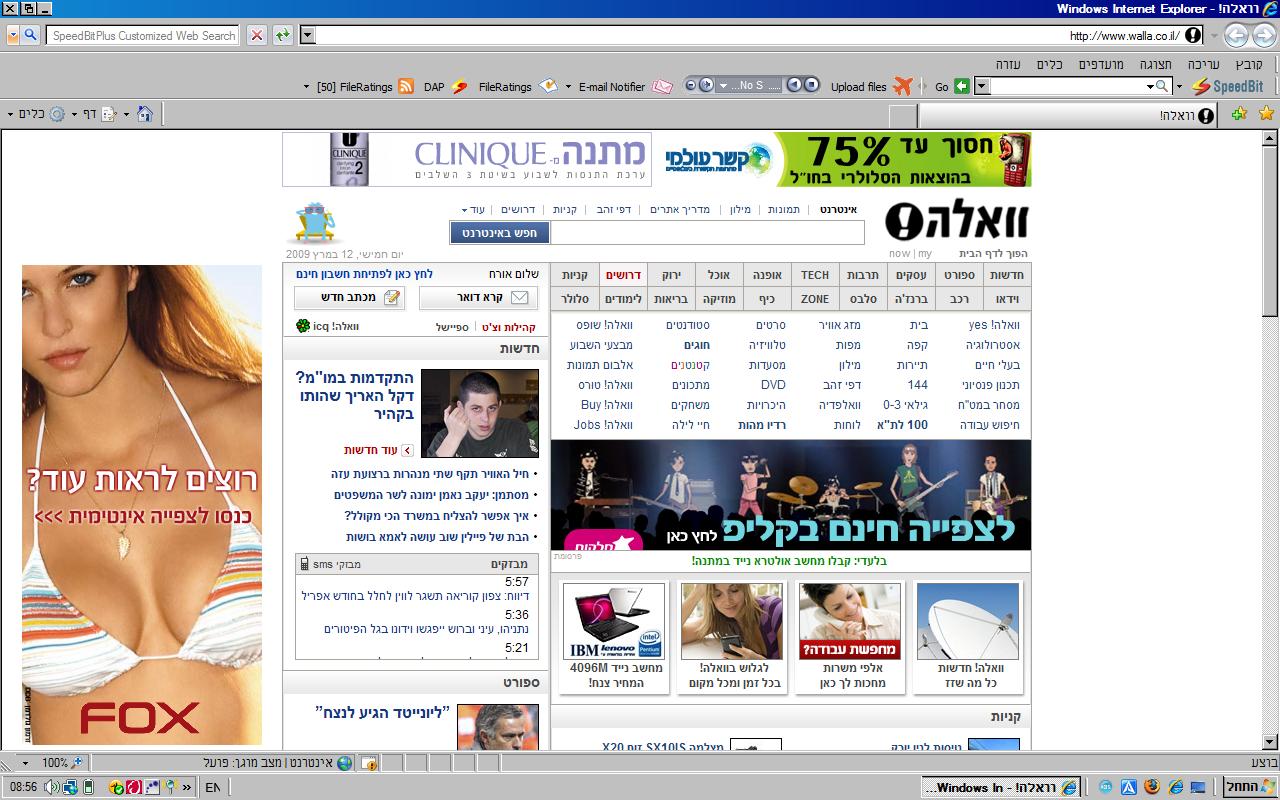This screenshot has height=800, width=1280.
Task: Click the Show Desktop quick launch icon
Action: point(1198,787)
